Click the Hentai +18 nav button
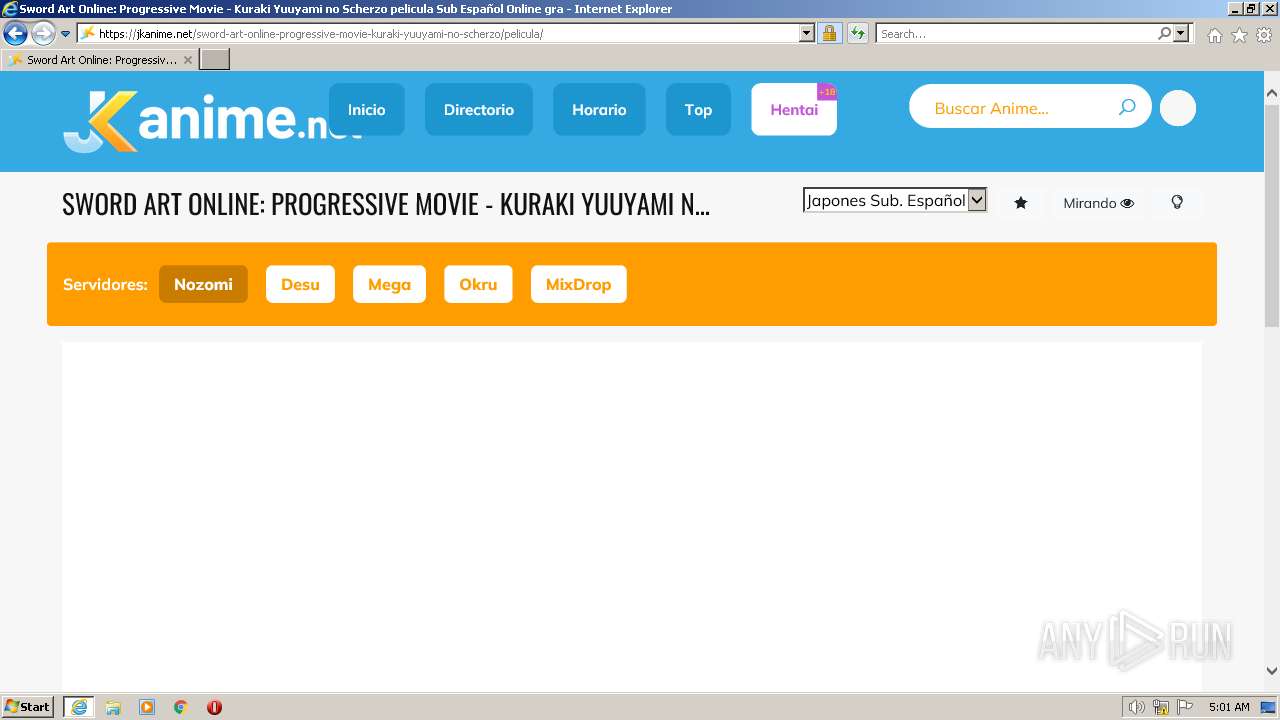 [x=794, y=109]
